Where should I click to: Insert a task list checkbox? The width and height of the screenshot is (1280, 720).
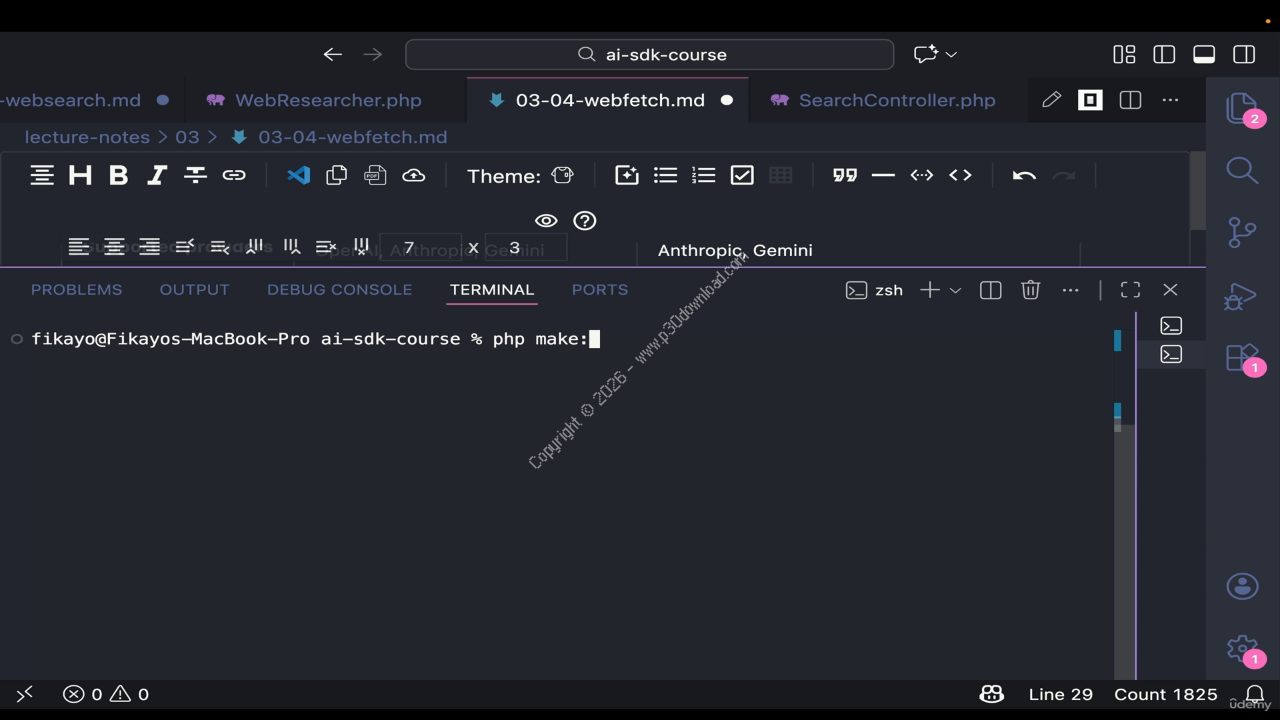click(x=742, y=176)
